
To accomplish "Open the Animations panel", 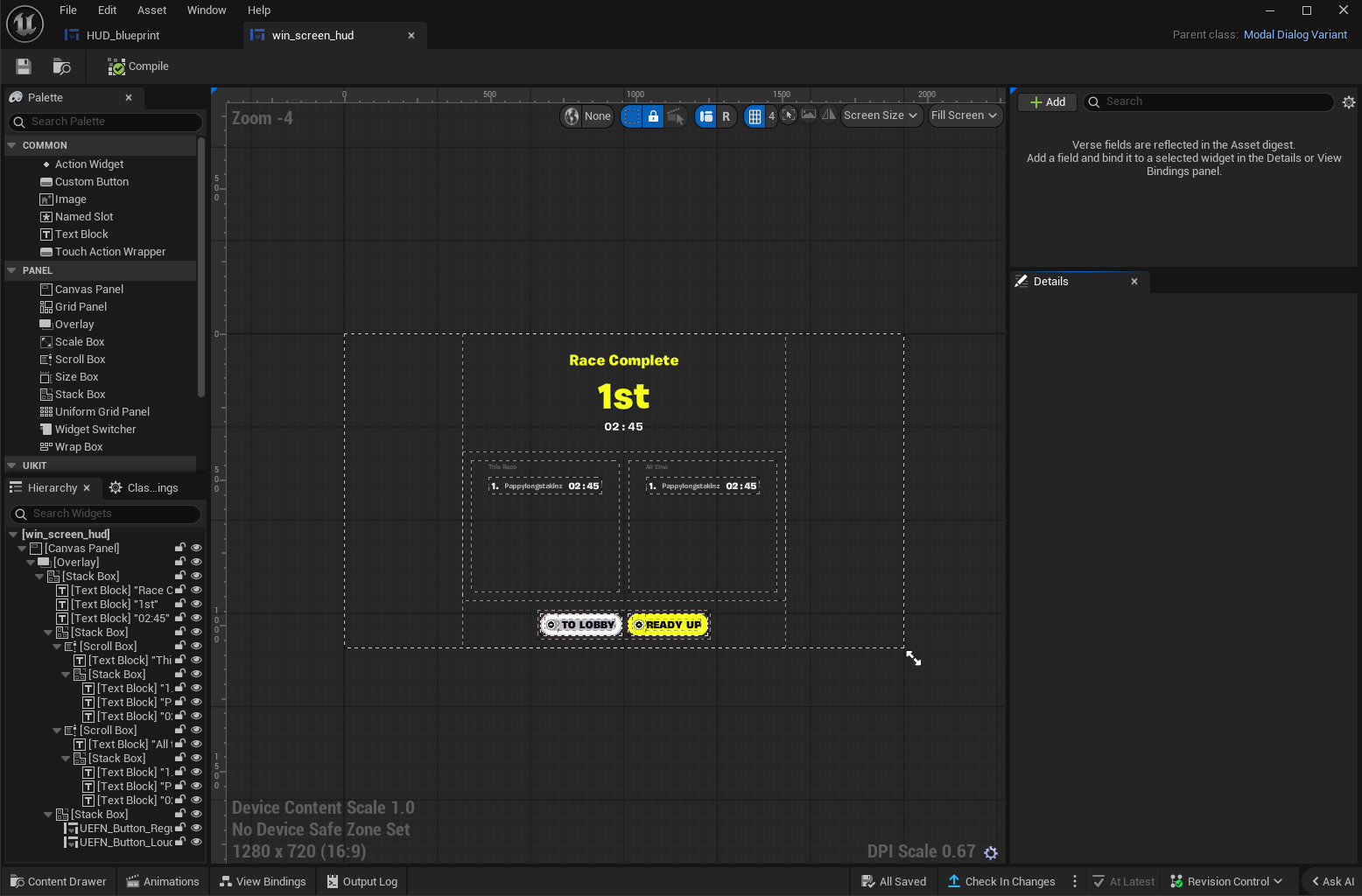I will click(x=163, y=881).
